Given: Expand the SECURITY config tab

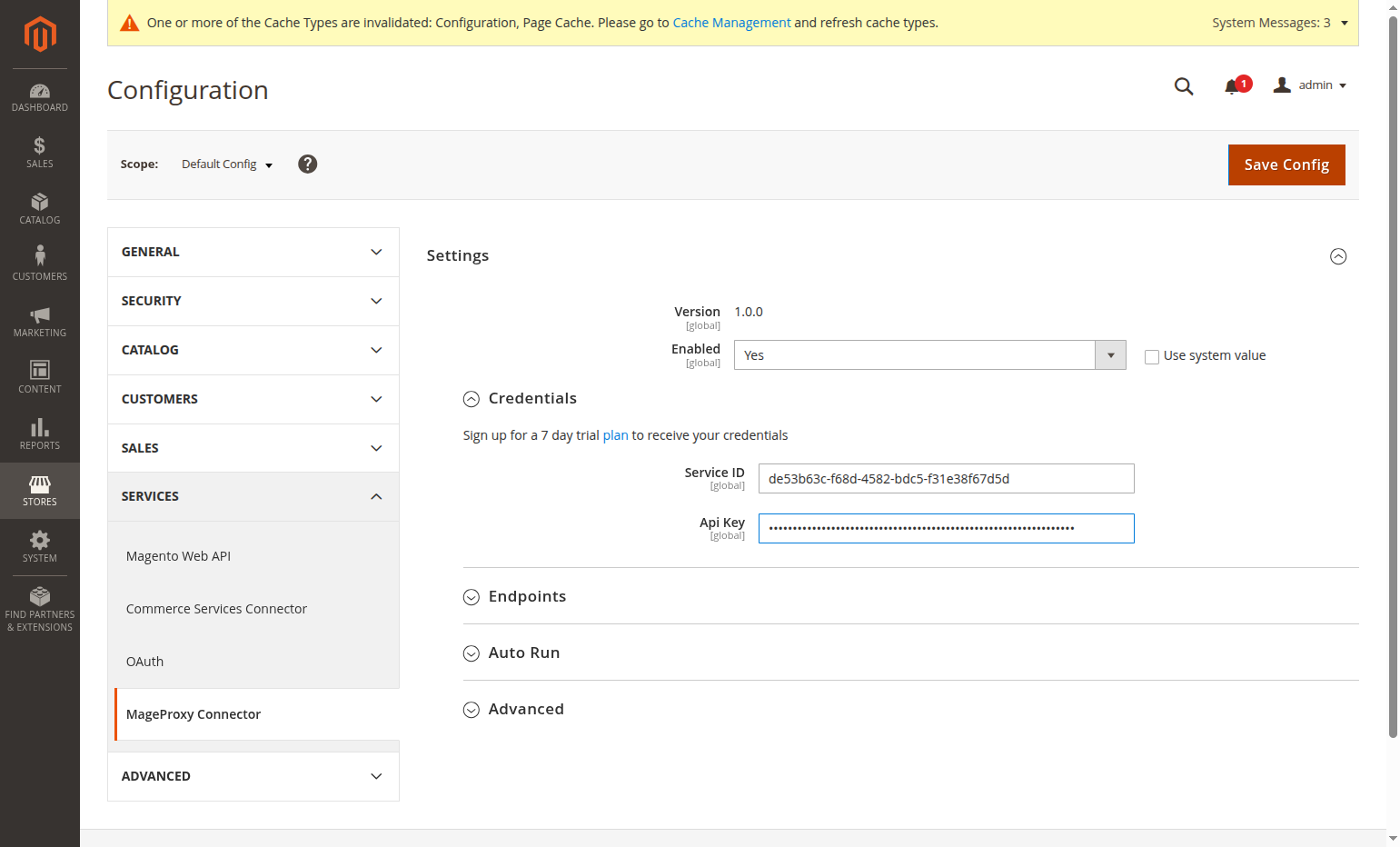Looking at the screenshot, I should click(253, 302).
